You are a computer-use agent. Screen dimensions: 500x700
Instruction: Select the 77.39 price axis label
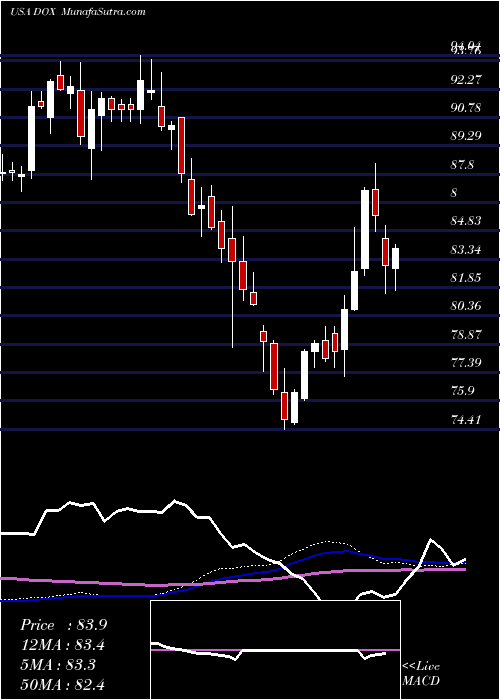click(466, 362)
